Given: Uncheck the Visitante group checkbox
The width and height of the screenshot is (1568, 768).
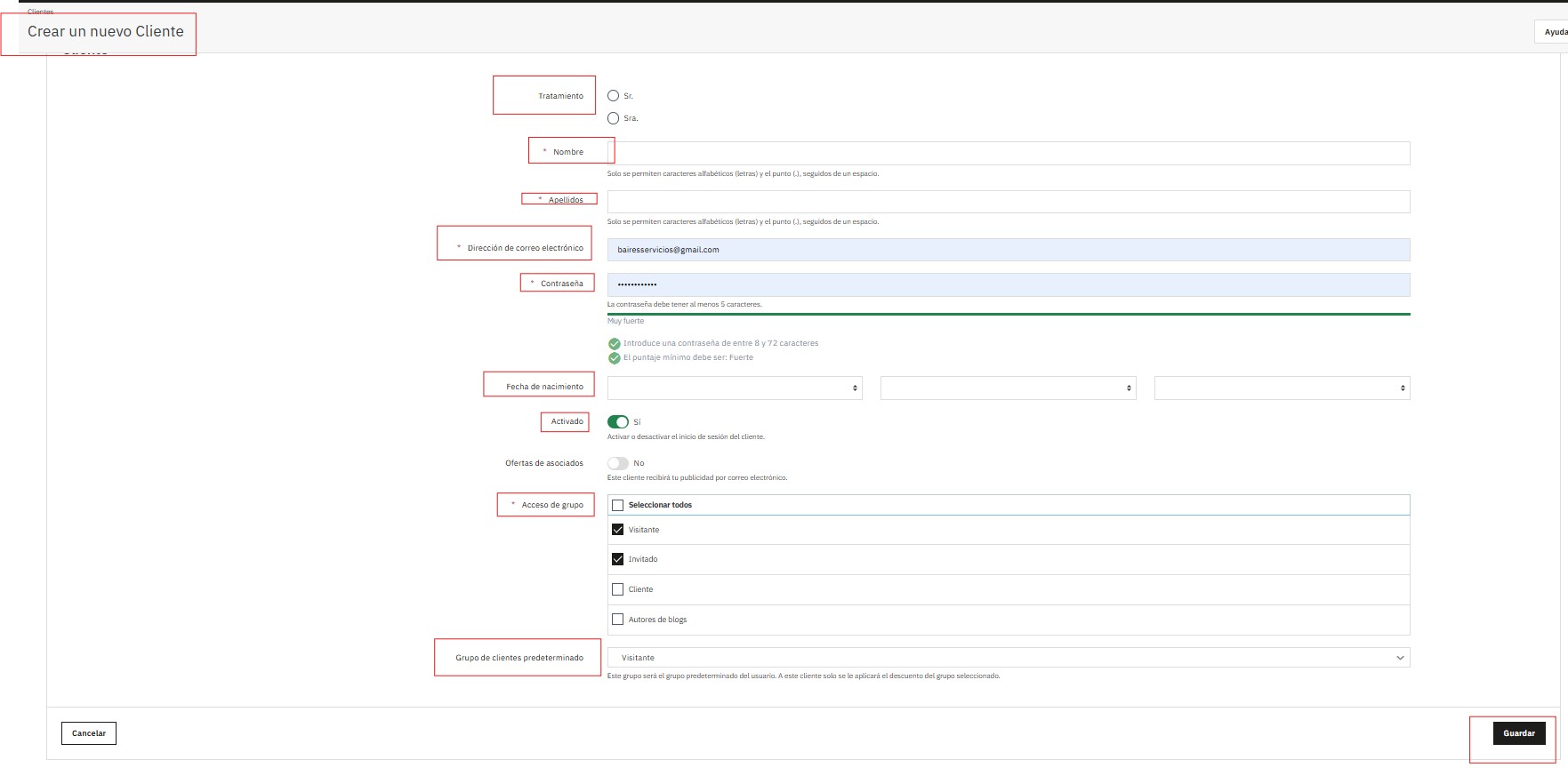Looking at the screenshot, I should pos(618,530).
